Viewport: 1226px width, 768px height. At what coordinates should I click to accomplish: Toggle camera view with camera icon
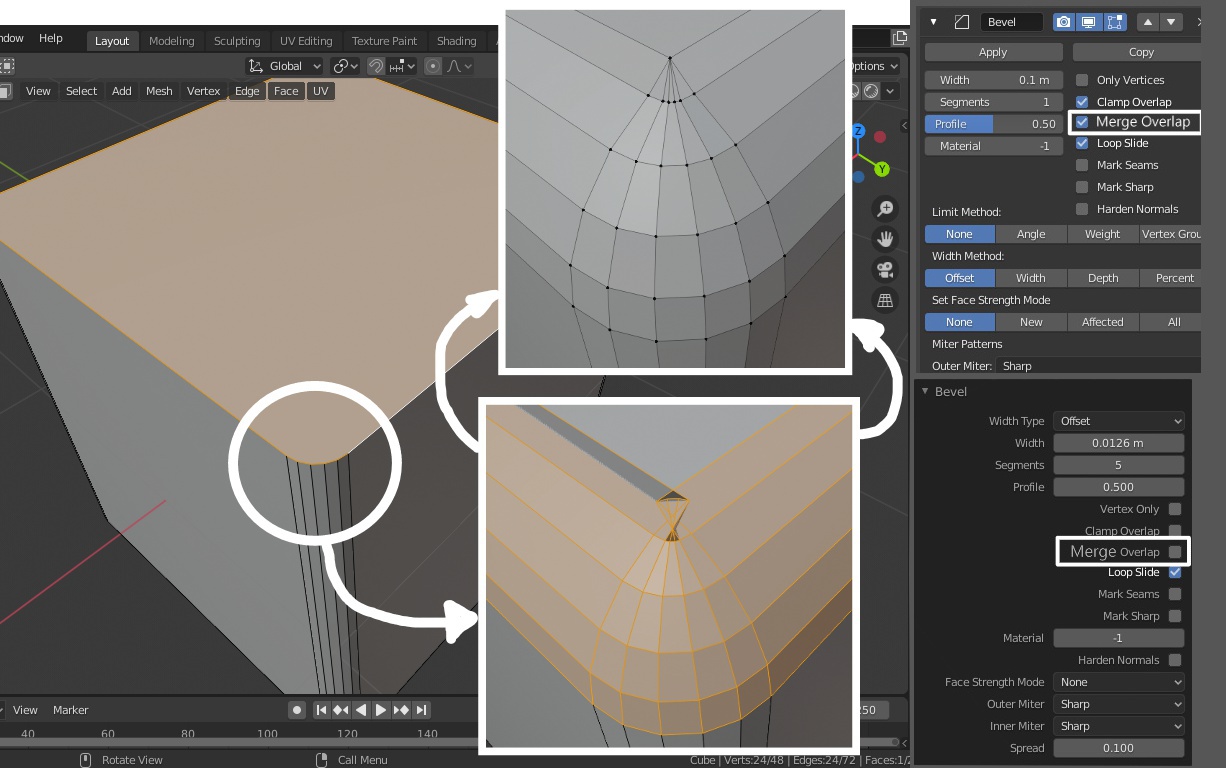885,270
